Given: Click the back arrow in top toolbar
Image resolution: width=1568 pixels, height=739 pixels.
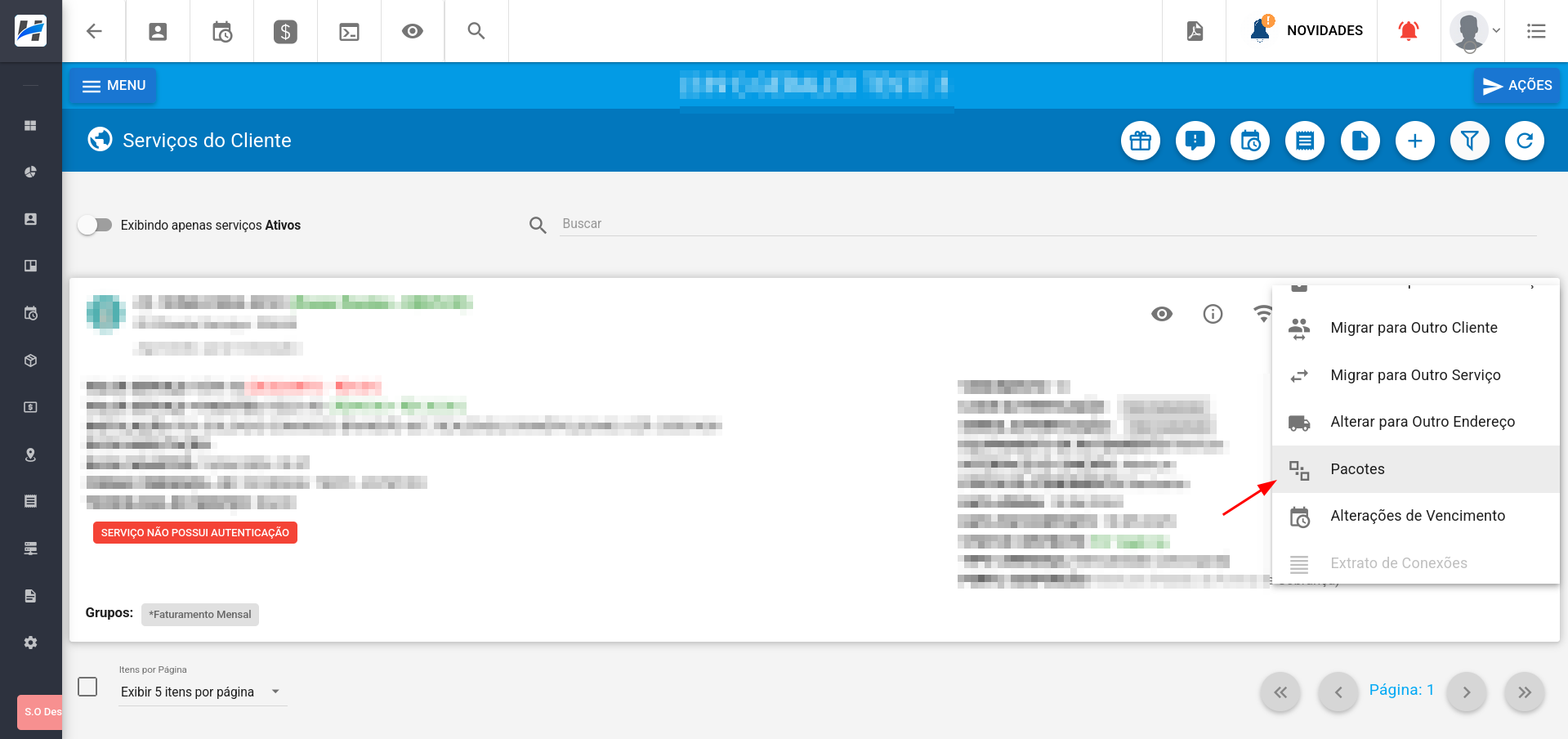Looking at the screenshot, I should 94,31.
